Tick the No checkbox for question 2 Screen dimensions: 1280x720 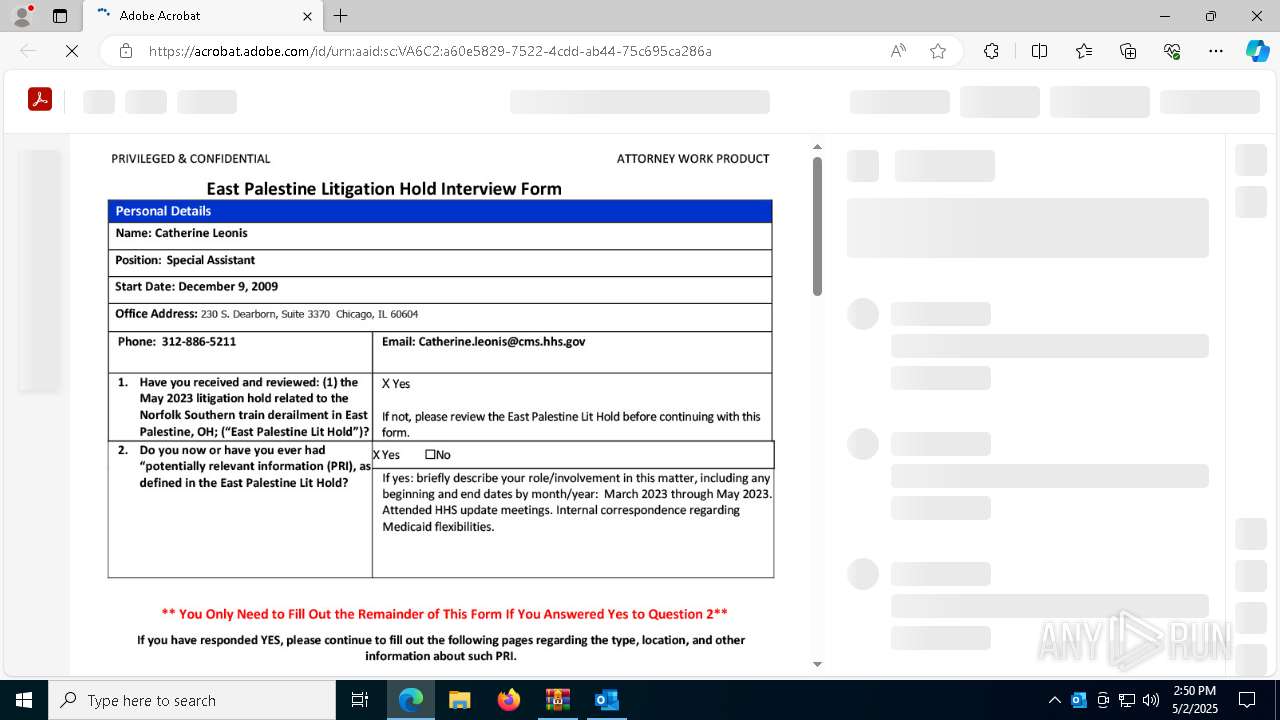tap(430, 454)
